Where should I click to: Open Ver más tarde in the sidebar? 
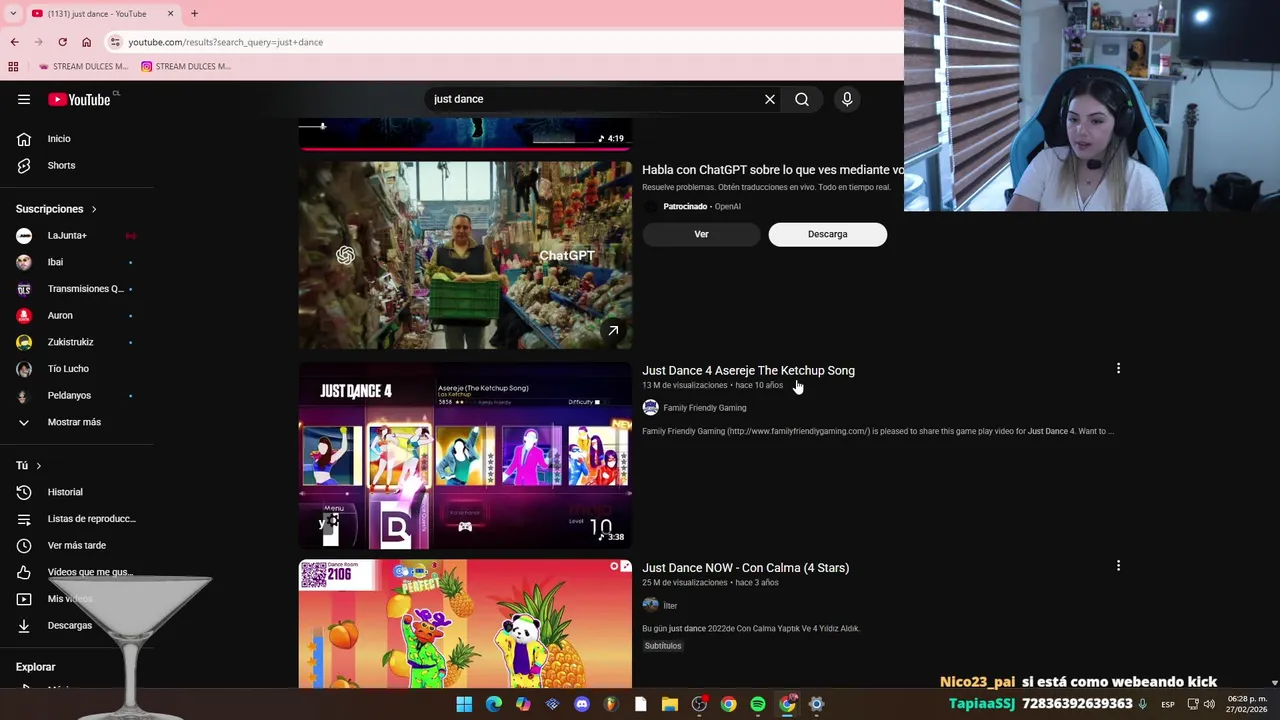78,545
